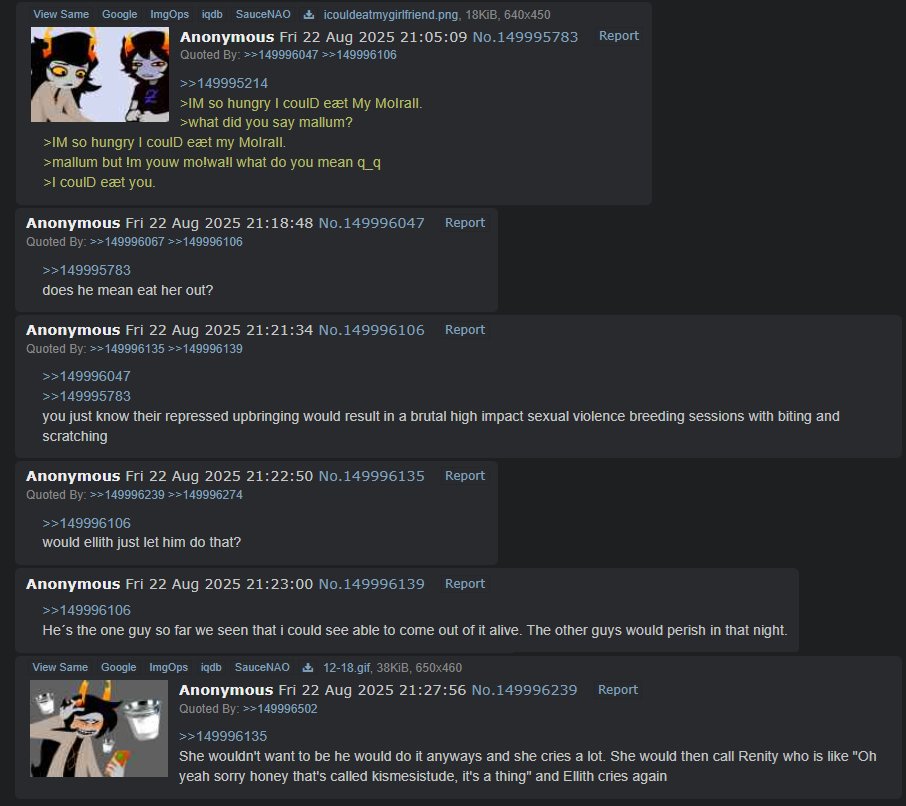
Task: Open quoted-by link >>149996502
Action: tap(280, 709)
